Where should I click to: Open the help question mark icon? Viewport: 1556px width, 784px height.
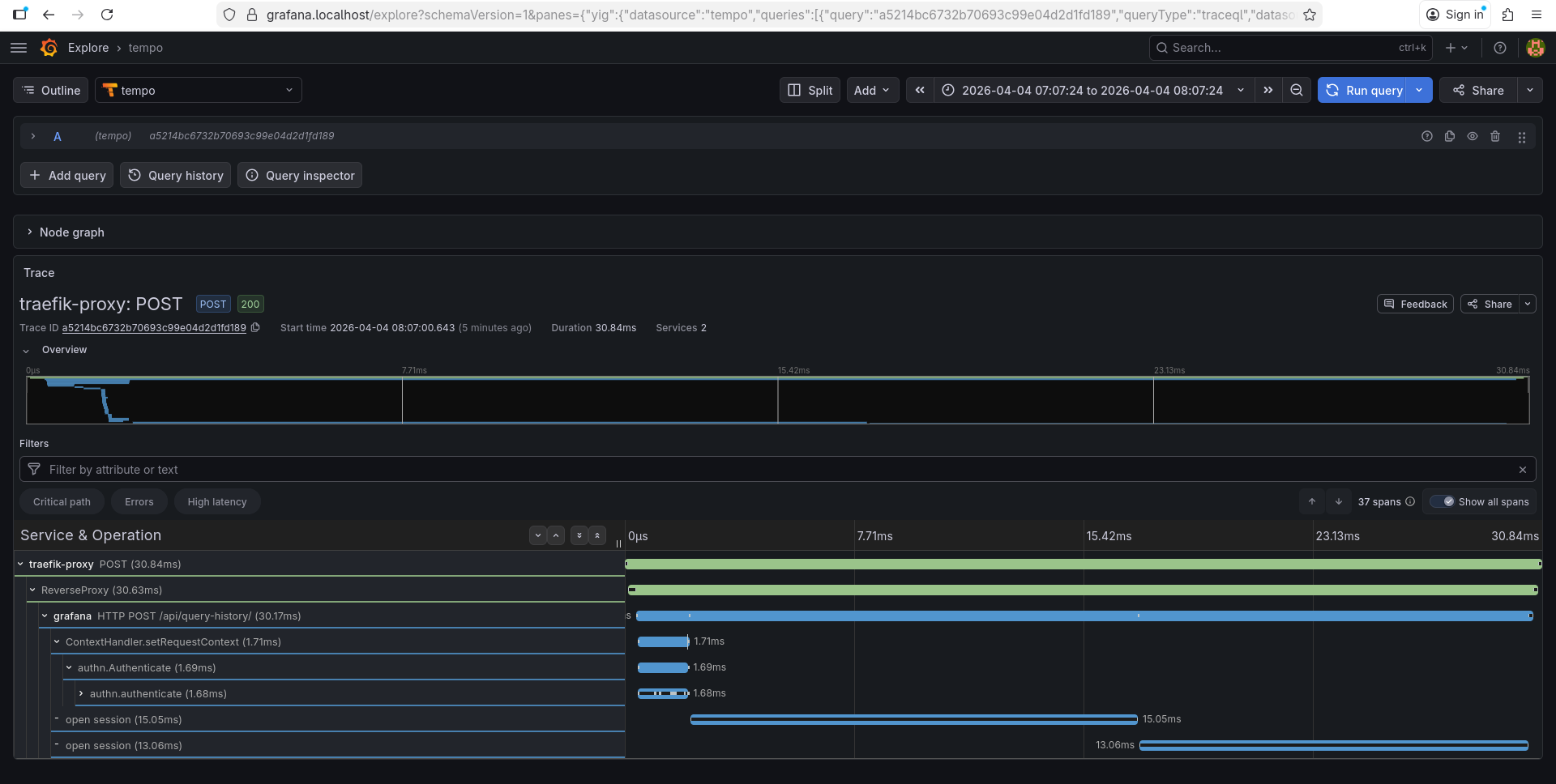pyautogui.click(x=1500, y=48)
